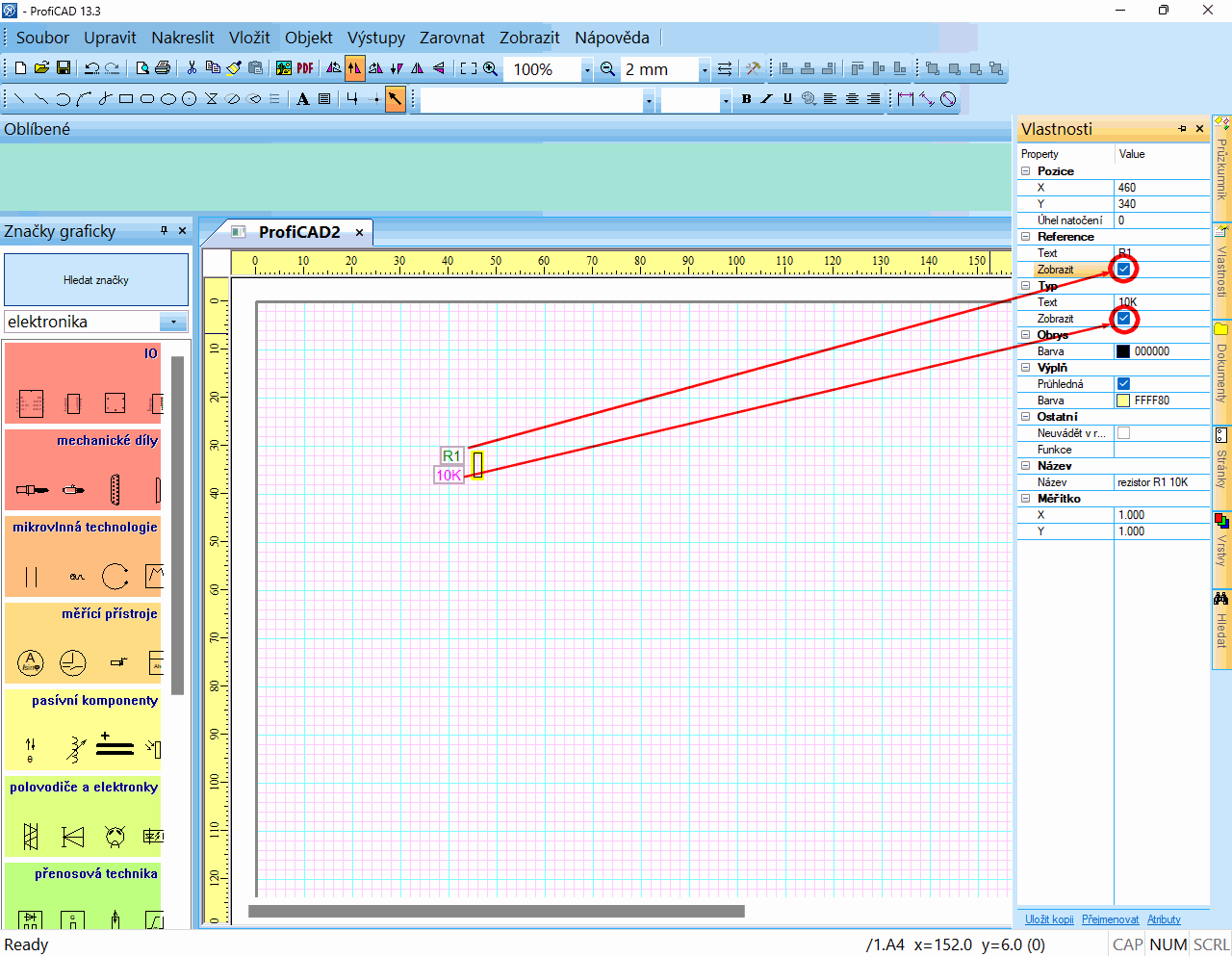Click the Export to PDF icon

tap(305, 68)
